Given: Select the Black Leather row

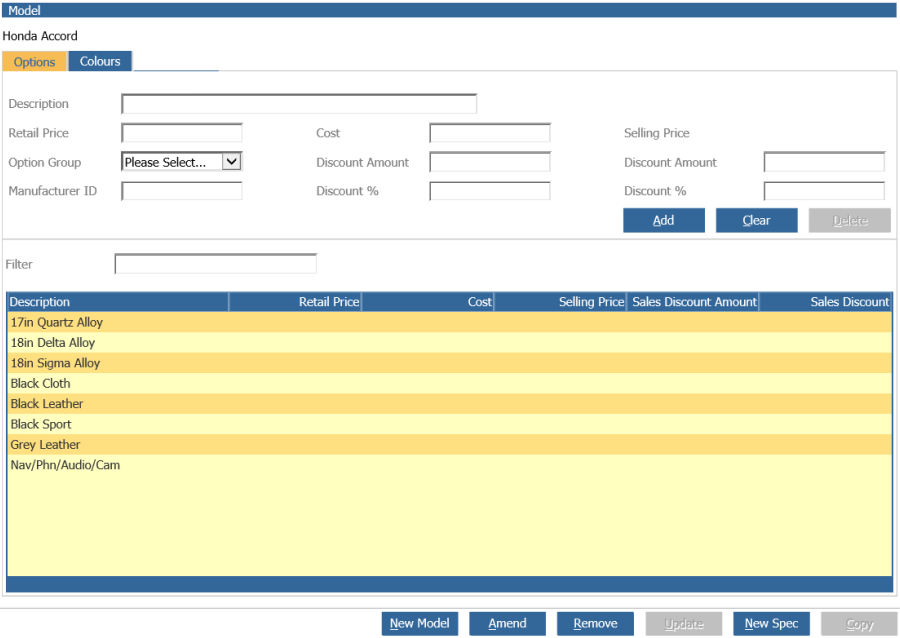Looking at the screenshot, I should [x=449, y=404].
